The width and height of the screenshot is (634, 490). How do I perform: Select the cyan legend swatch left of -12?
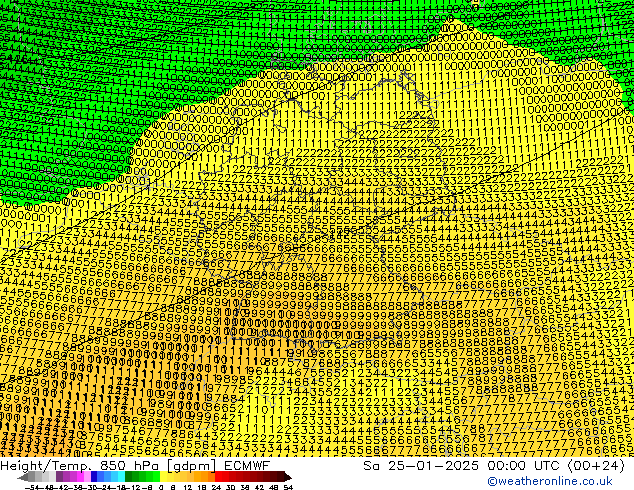pyautogui.click(x=121, y=476)
